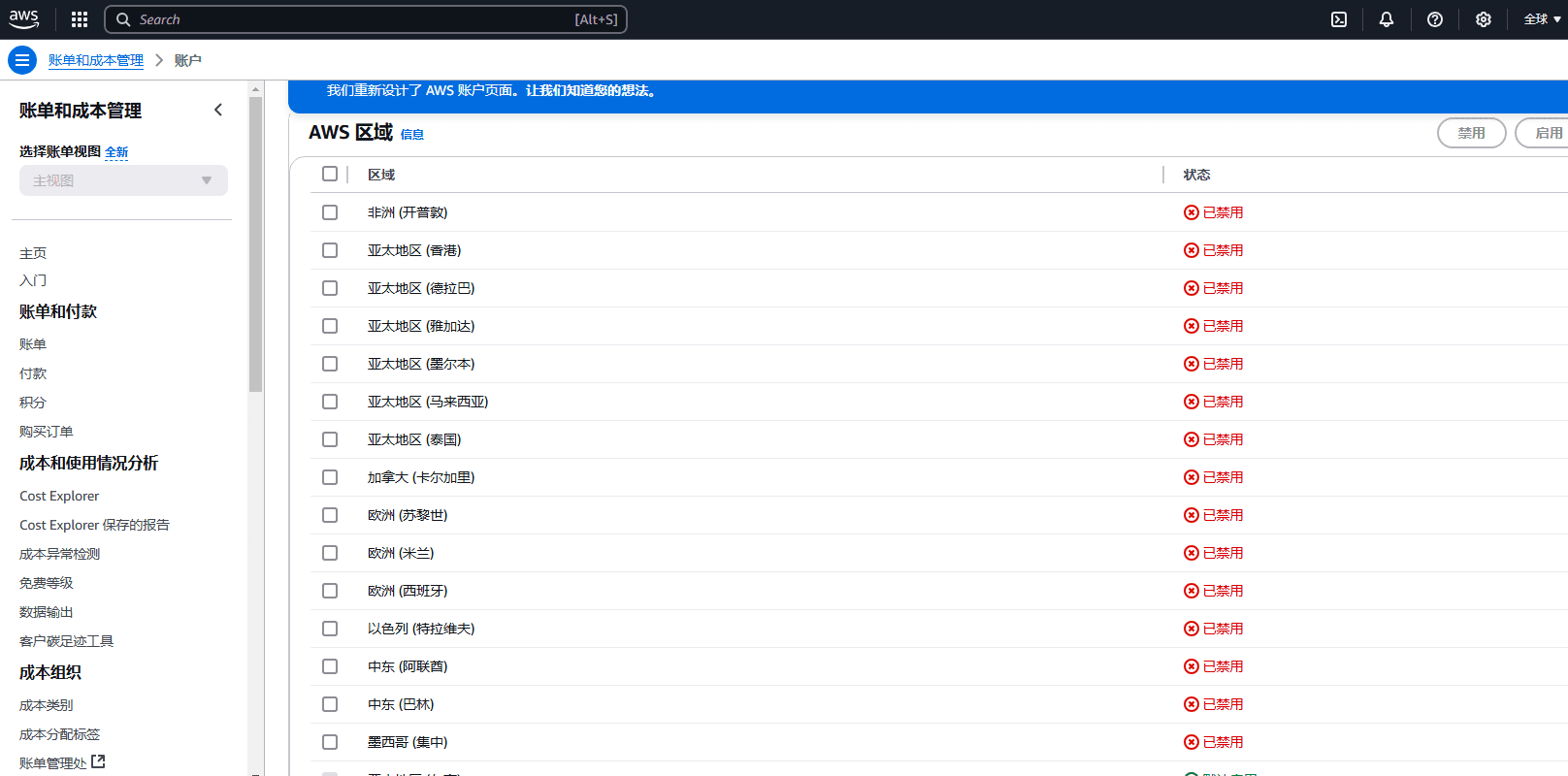
Task: Open 成本类别 in the sidebar
Action: (x=47, y=705)
